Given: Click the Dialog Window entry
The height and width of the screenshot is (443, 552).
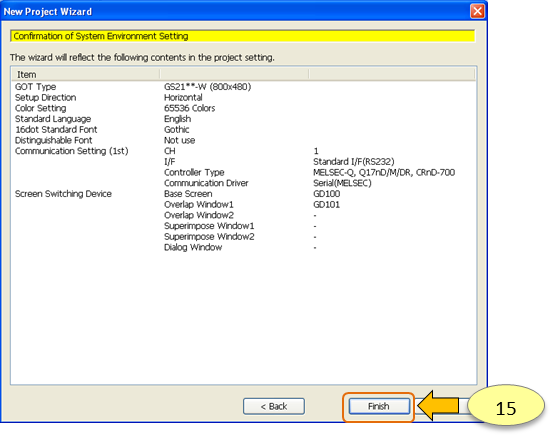Looking at the screenshot, I should pos(193,247).
